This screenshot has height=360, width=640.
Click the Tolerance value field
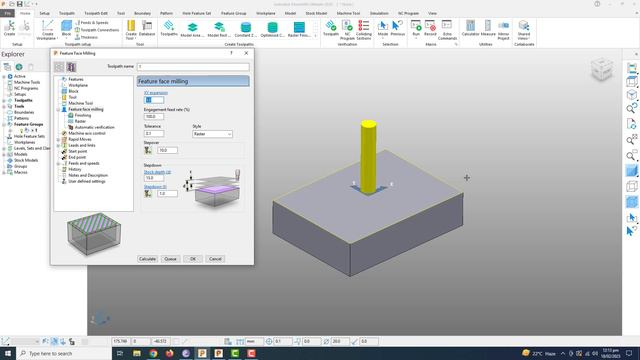click(x=154, y=133)
